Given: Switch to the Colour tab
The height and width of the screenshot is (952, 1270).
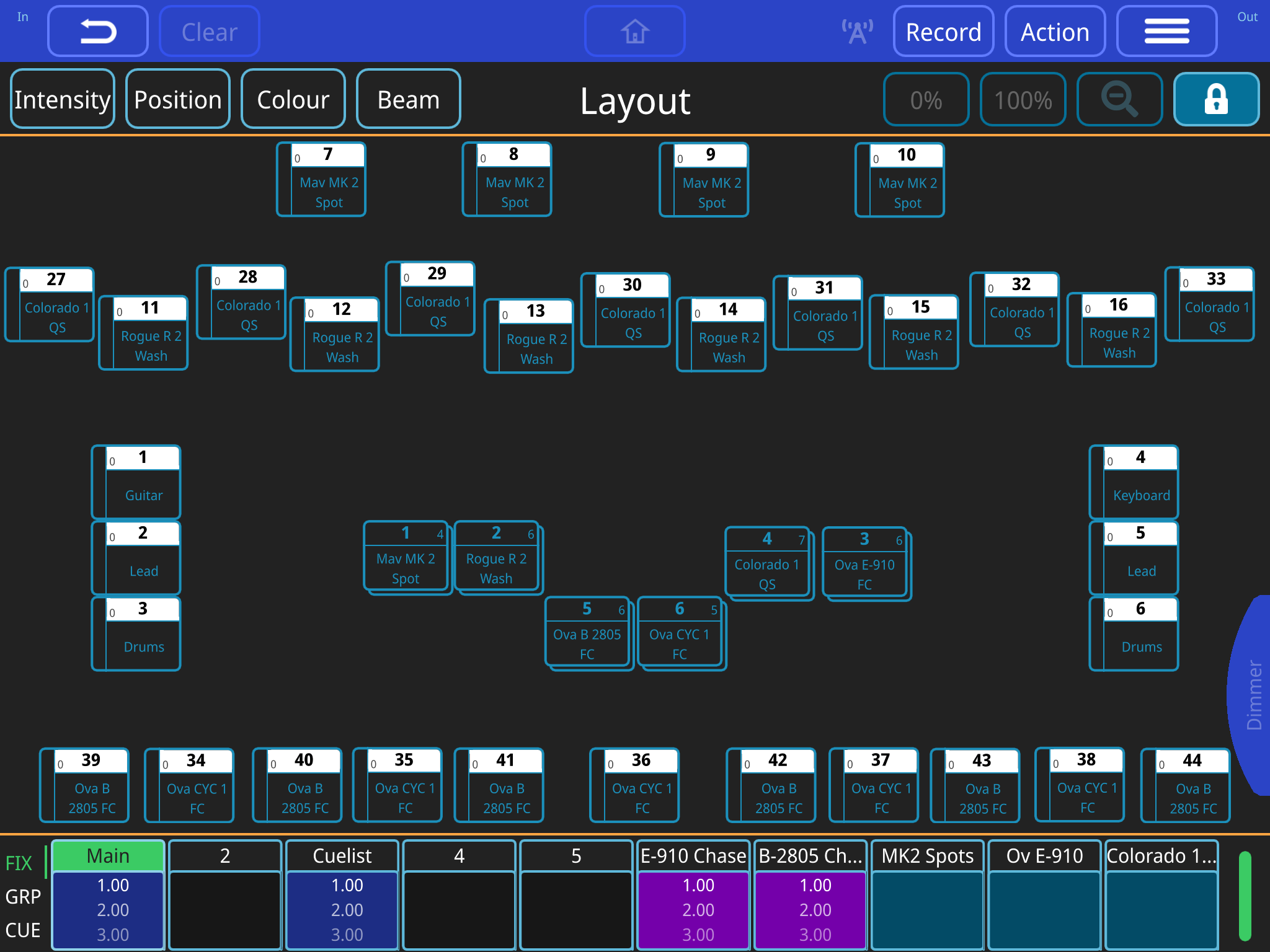Looking at the screenshot, I should 292,99.
